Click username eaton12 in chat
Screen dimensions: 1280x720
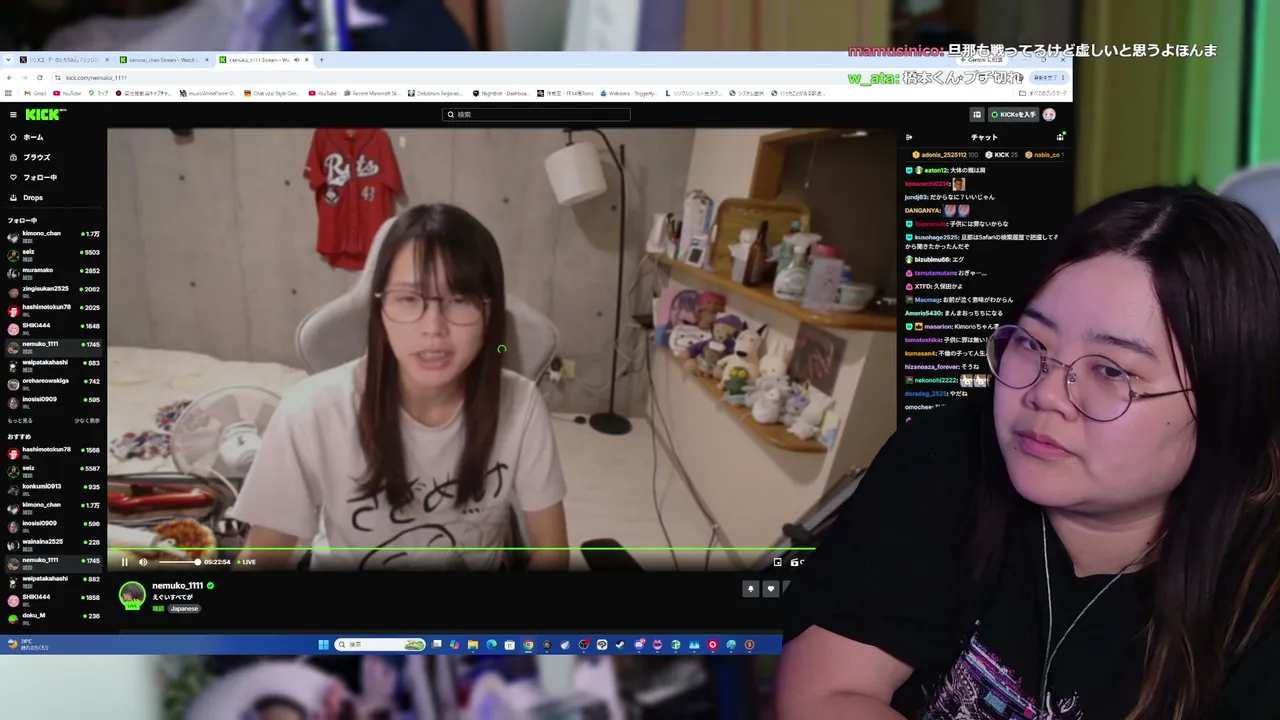tap(936, 170)
